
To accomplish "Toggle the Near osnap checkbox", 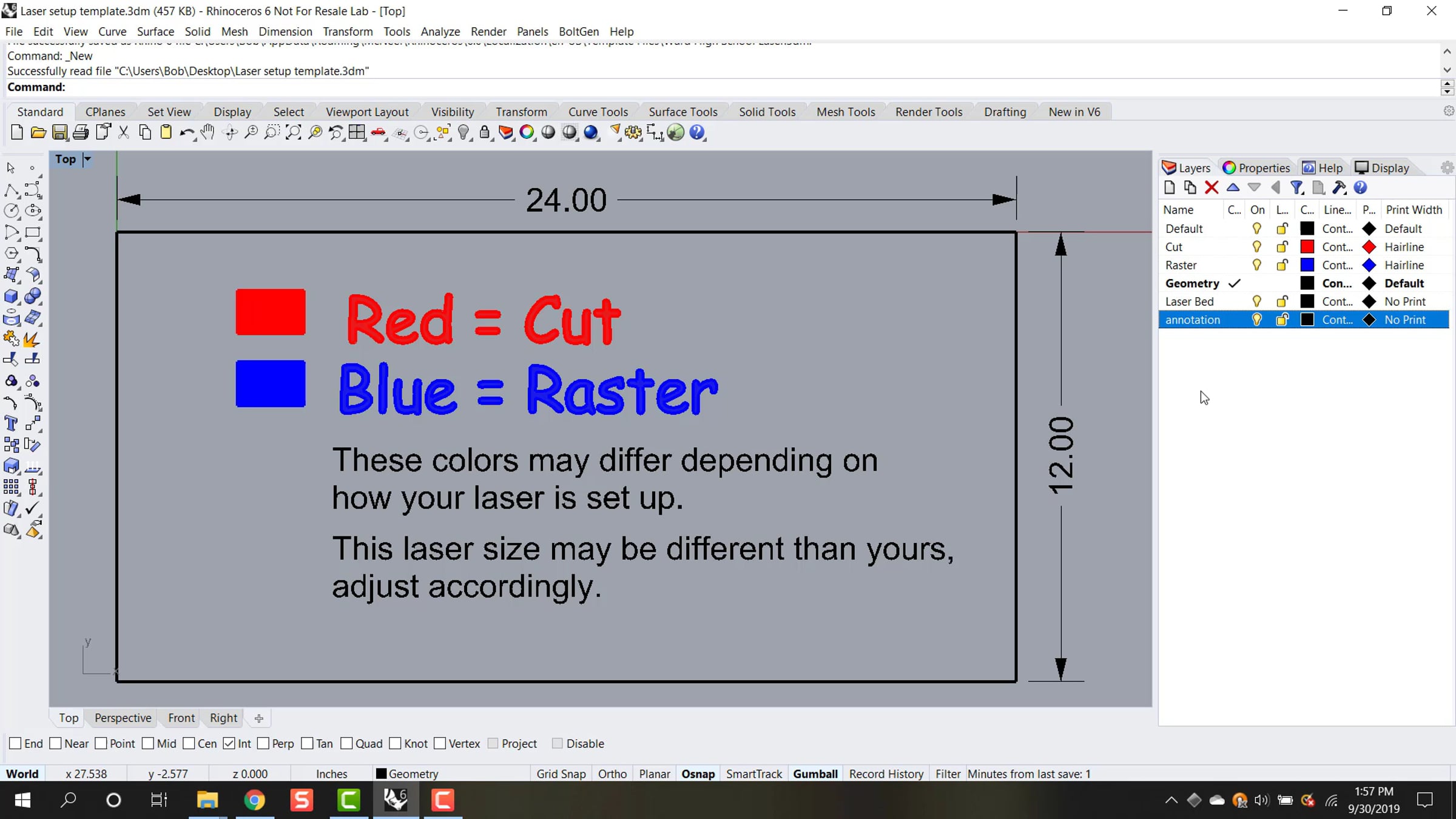I will (x=55, y=743).
